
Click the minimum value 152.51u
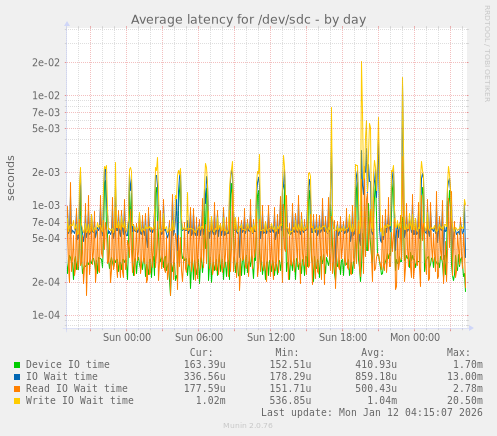(290, 364)
